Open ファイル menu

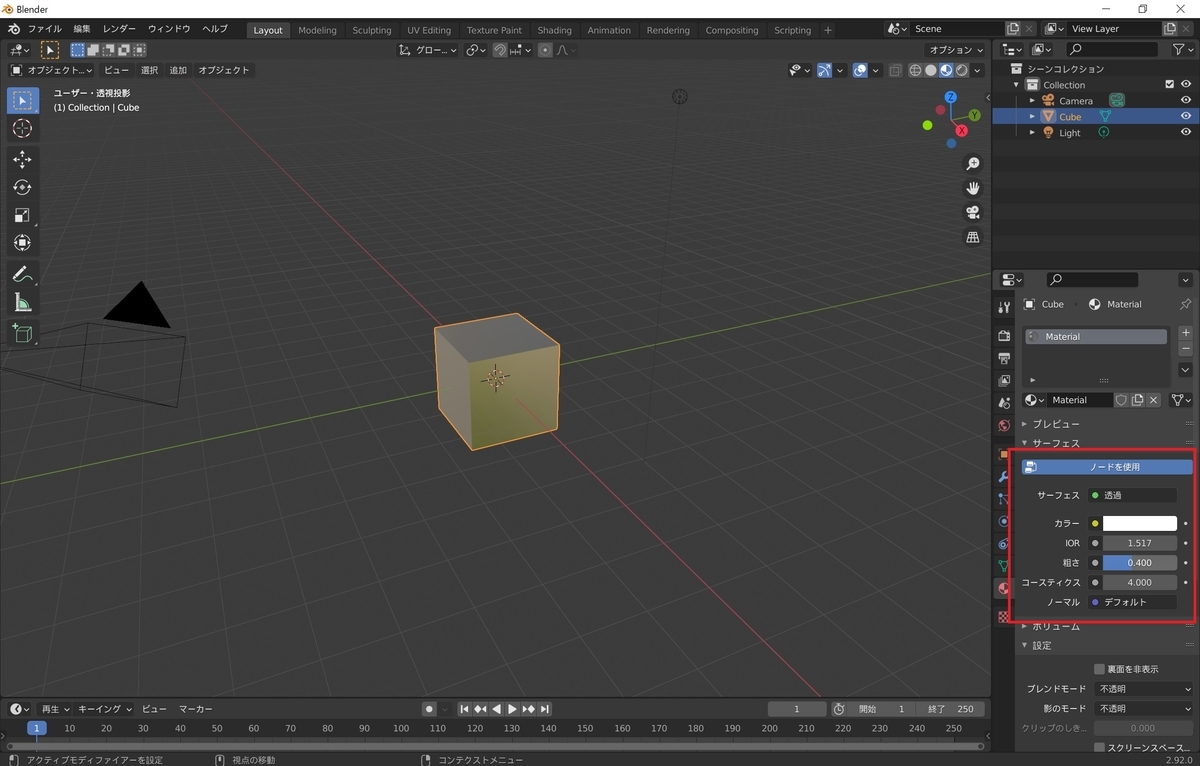(44, 29)
